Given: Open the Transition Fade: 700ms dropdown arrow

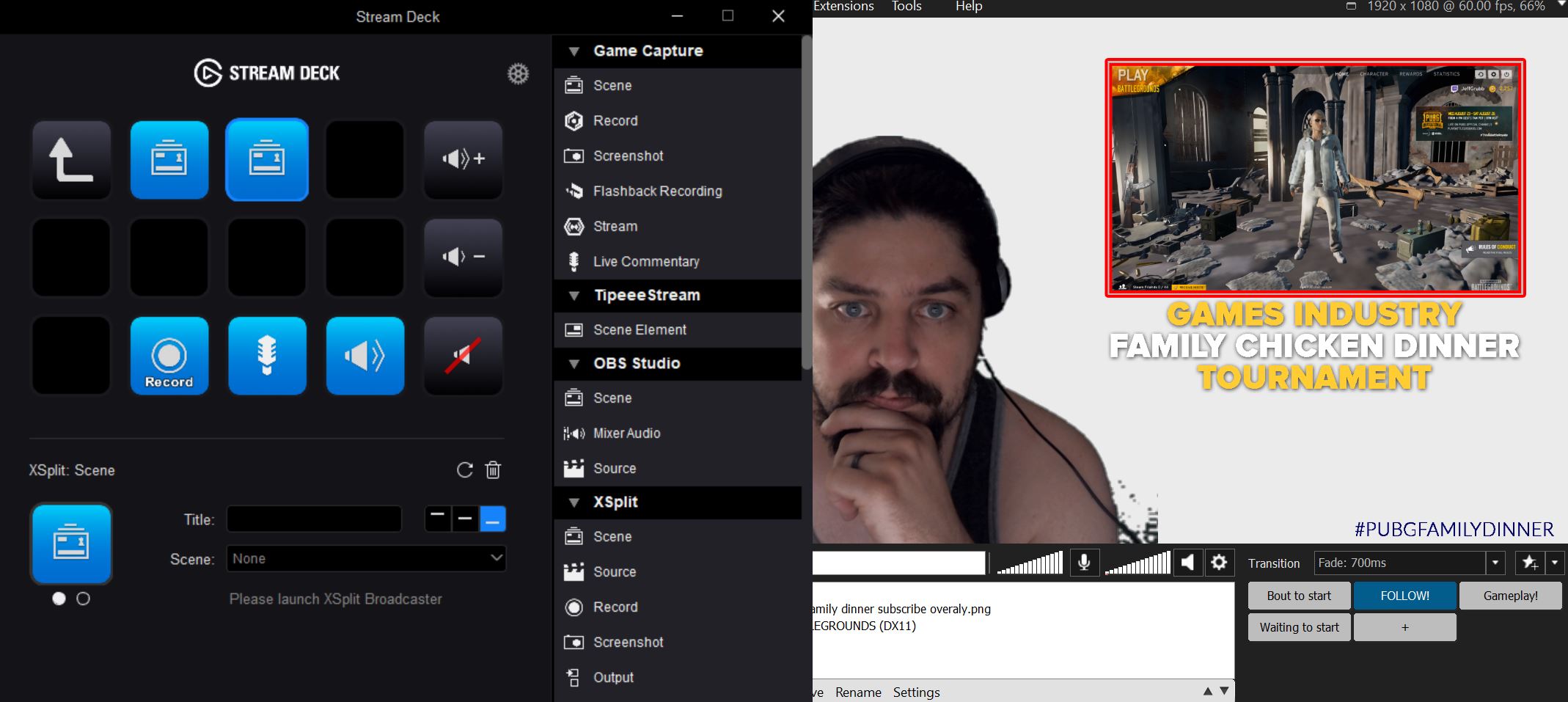Looking at the screenshot, I should 1495,563.
